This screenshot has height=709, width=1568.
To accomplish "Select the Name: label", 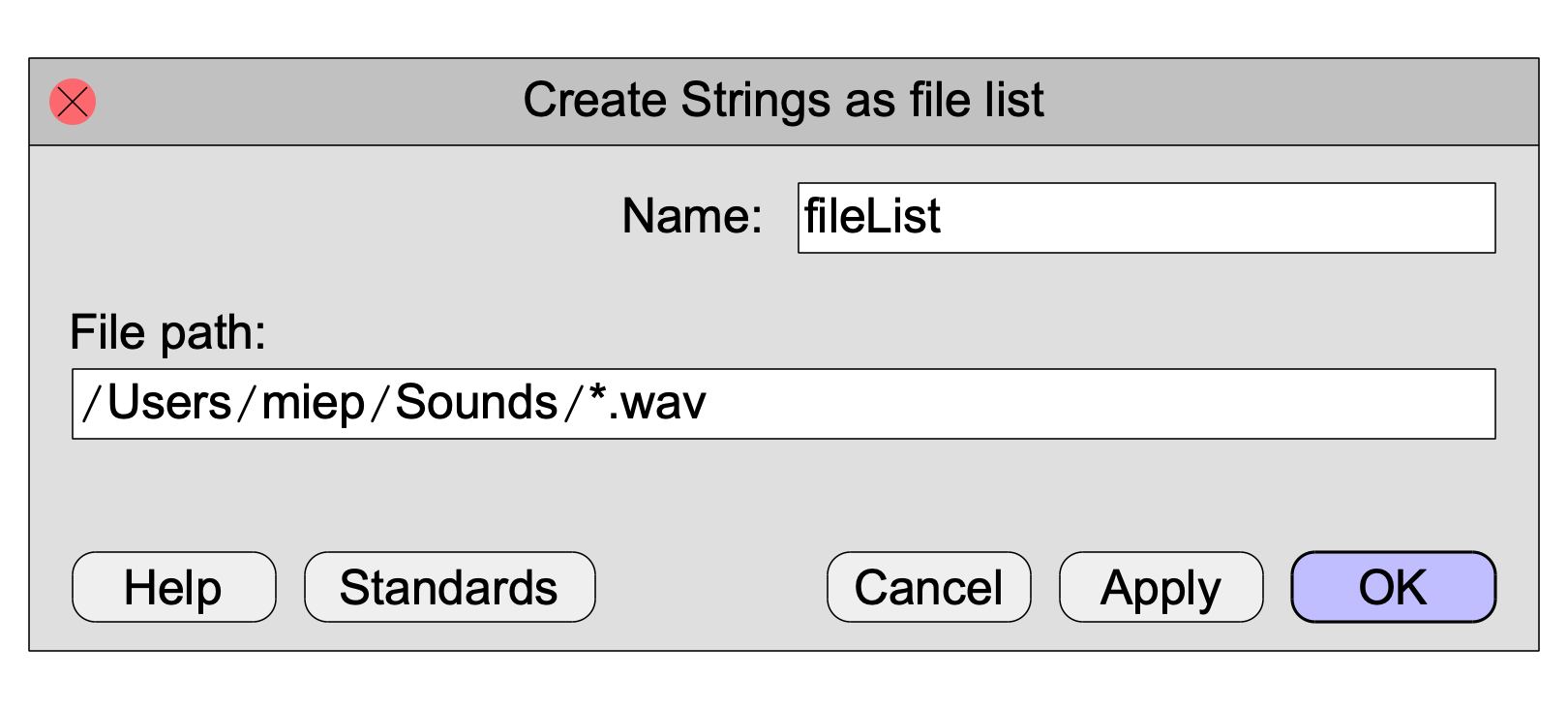I will [692, 216].
